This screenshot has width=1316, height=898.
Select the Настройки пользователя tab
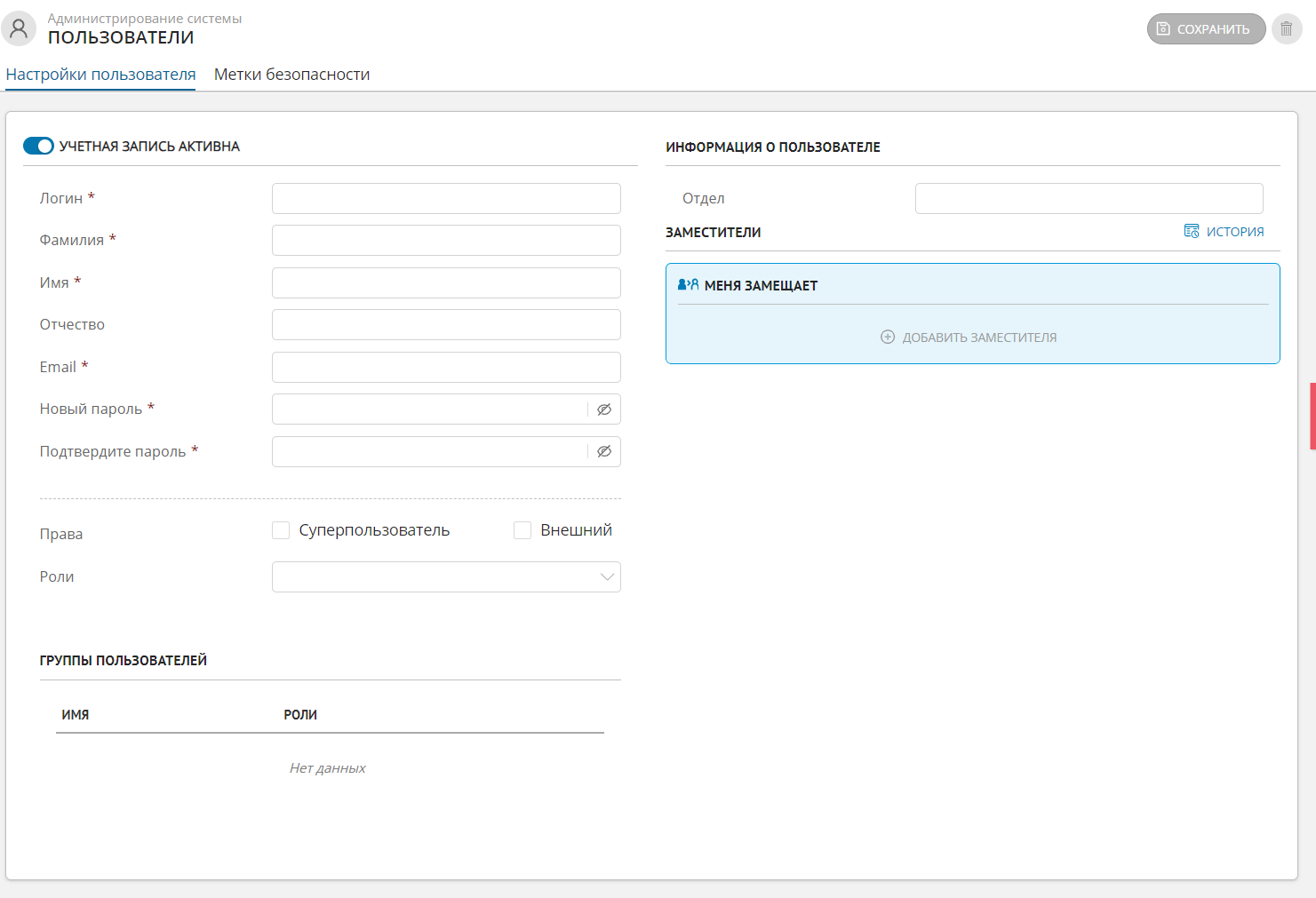pos(100,75)
